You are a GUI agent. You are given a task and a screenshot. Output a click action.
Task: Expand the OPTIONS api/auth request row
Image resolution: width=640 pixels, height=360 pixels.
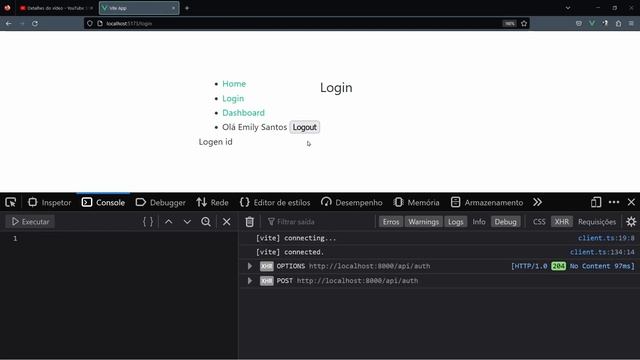tap(250, 266)
